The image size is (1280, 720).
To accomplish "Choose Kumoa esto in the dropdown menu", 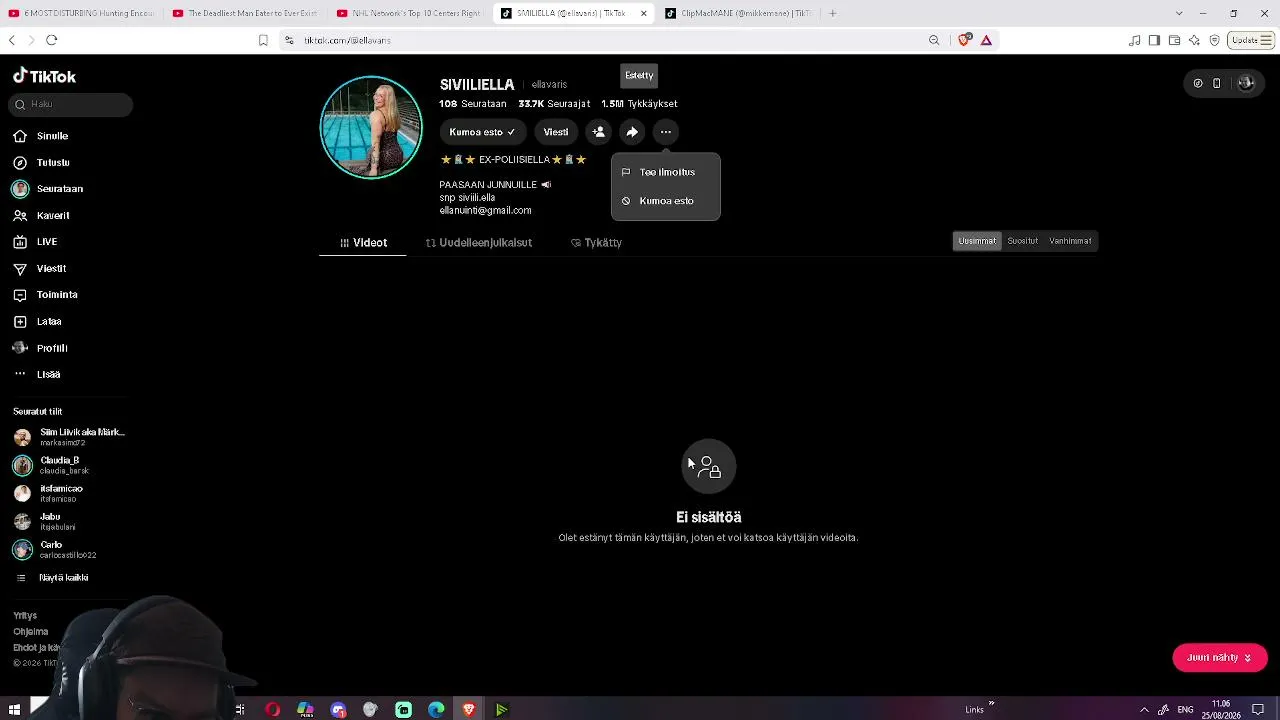I will click(x=666, y=201).
